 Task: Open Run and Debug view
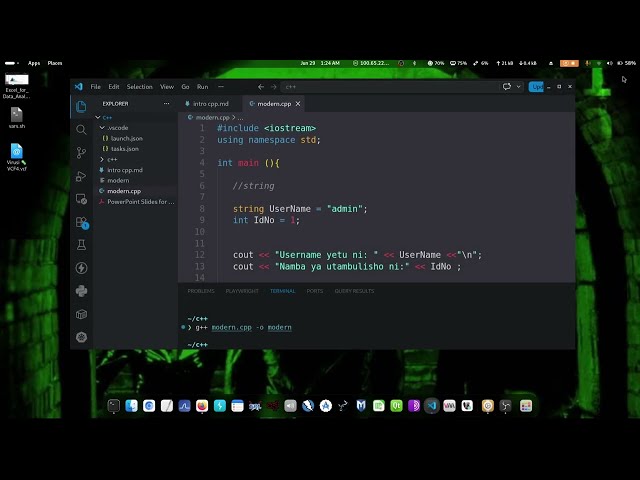pos(81,176)
